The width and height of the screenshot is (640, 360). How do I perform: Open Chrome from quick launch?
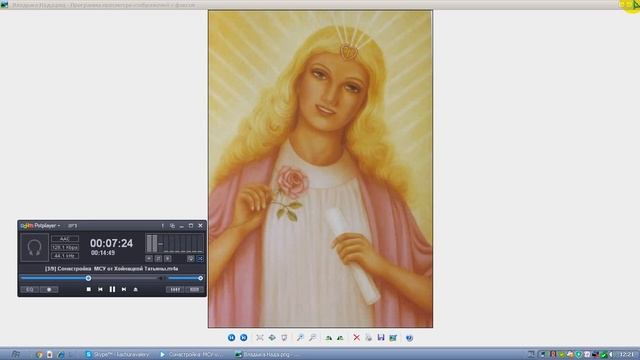click(39, 355)
